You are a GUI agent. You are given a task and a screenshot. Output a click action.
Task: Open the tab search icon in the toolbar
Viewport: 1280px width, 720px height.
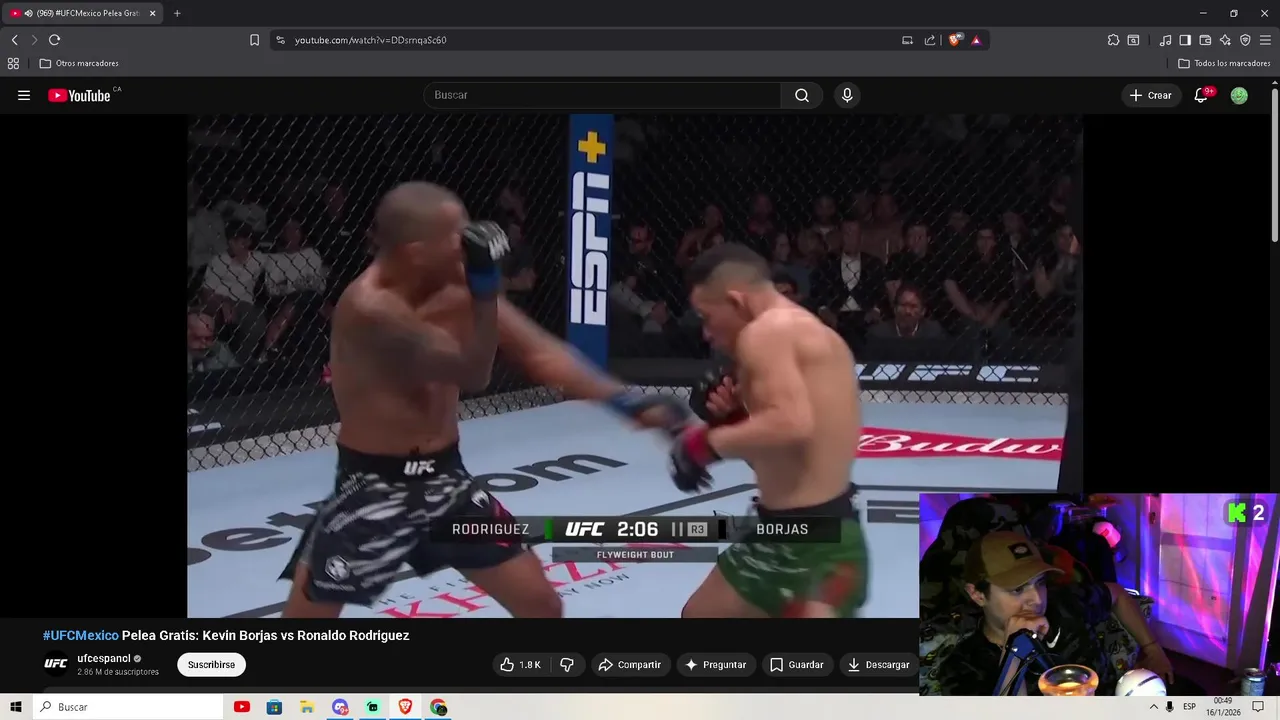[1133, 40]
